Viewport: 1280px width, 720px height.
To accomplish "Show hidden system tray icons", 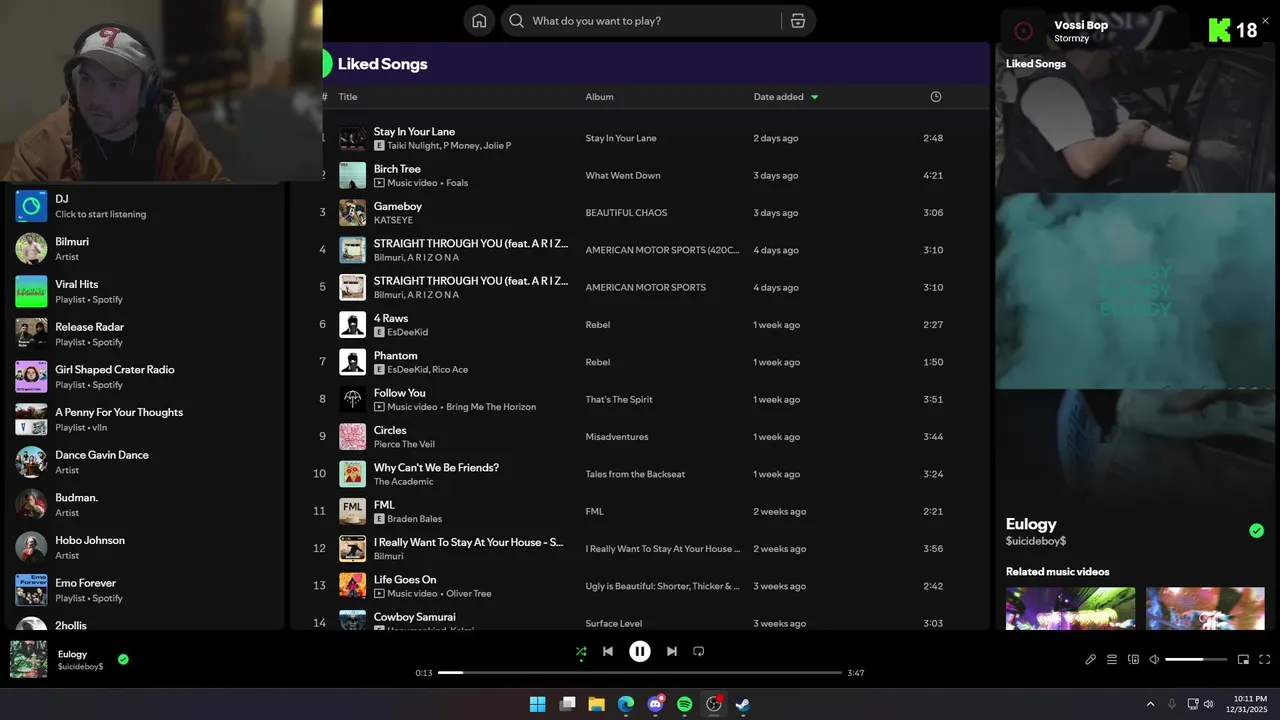I will (x=1150, y=704).
